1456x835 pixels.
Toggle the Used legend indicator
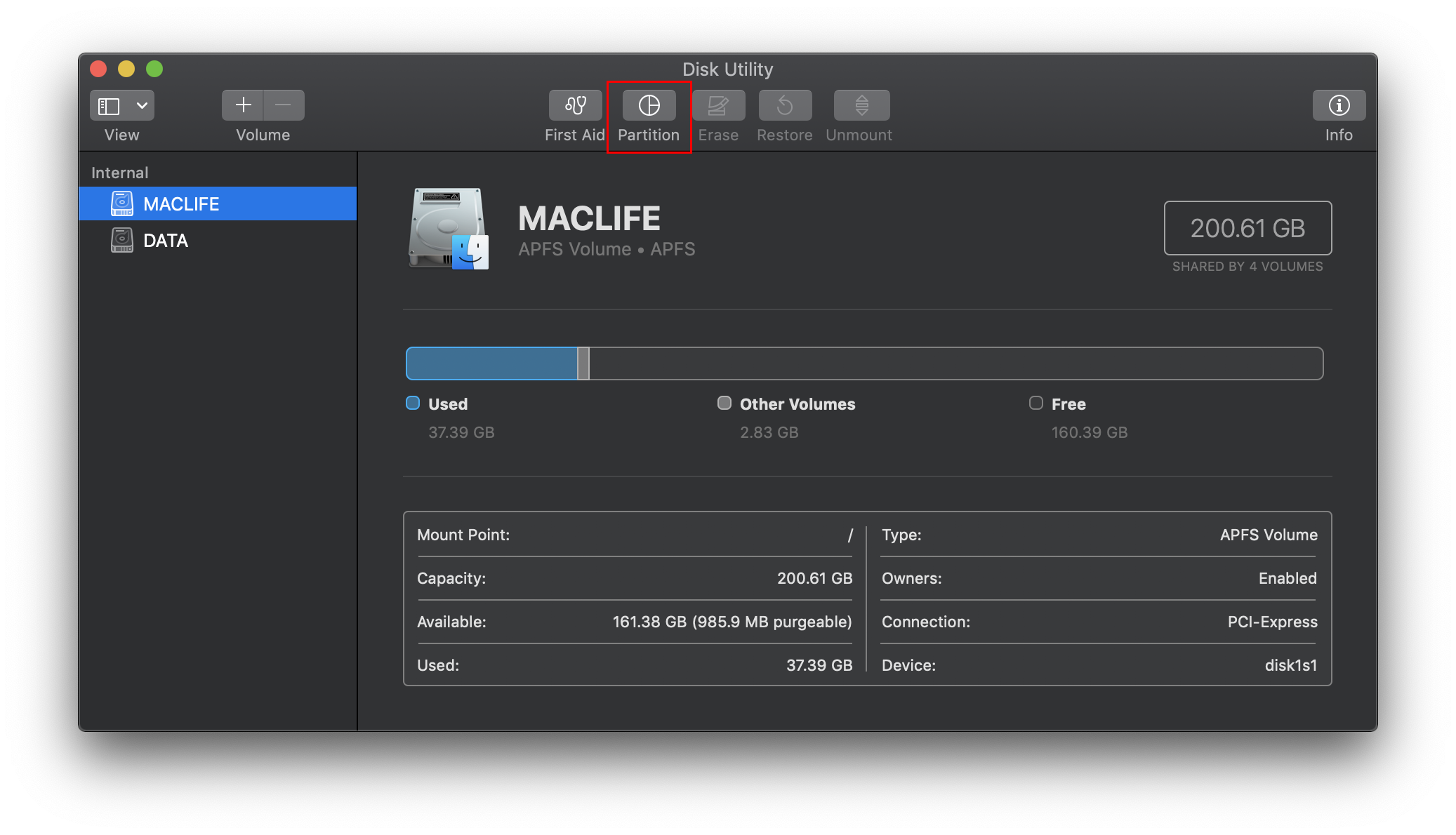[x=413, y=403]
